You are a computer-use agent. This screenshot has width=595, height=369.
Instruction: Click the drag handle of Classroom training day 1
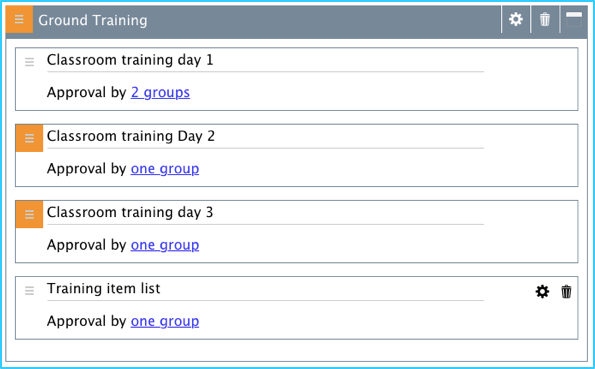(x=29, y=62)
